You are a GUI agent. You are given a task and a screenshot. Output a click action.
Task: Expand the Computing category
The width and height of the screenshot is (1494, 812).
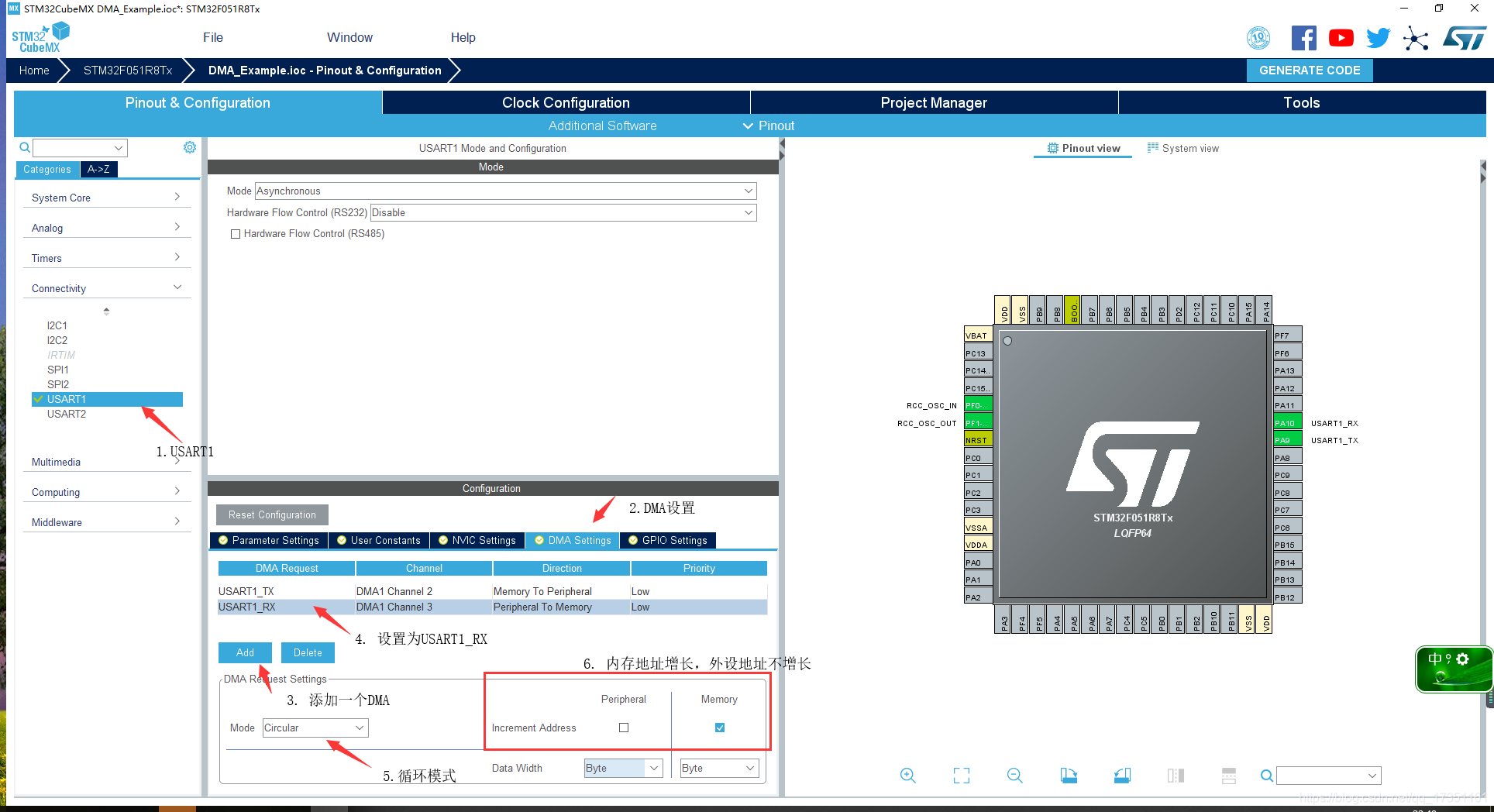point(106,492)
